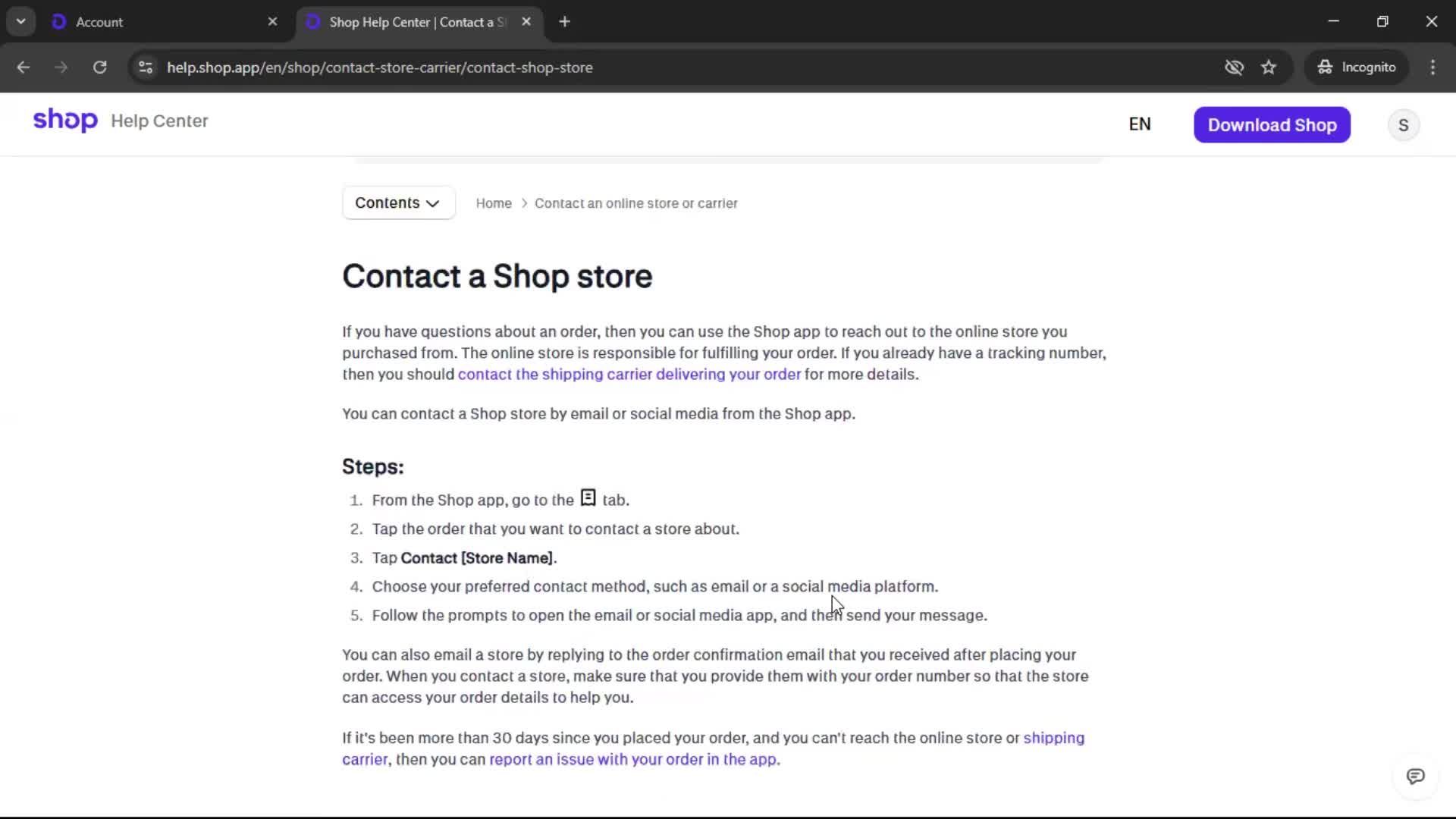Image resolution: width=1456 pixels, height=819 pixels.
Task: Switch to the Account tab
Action: point(152,22)
